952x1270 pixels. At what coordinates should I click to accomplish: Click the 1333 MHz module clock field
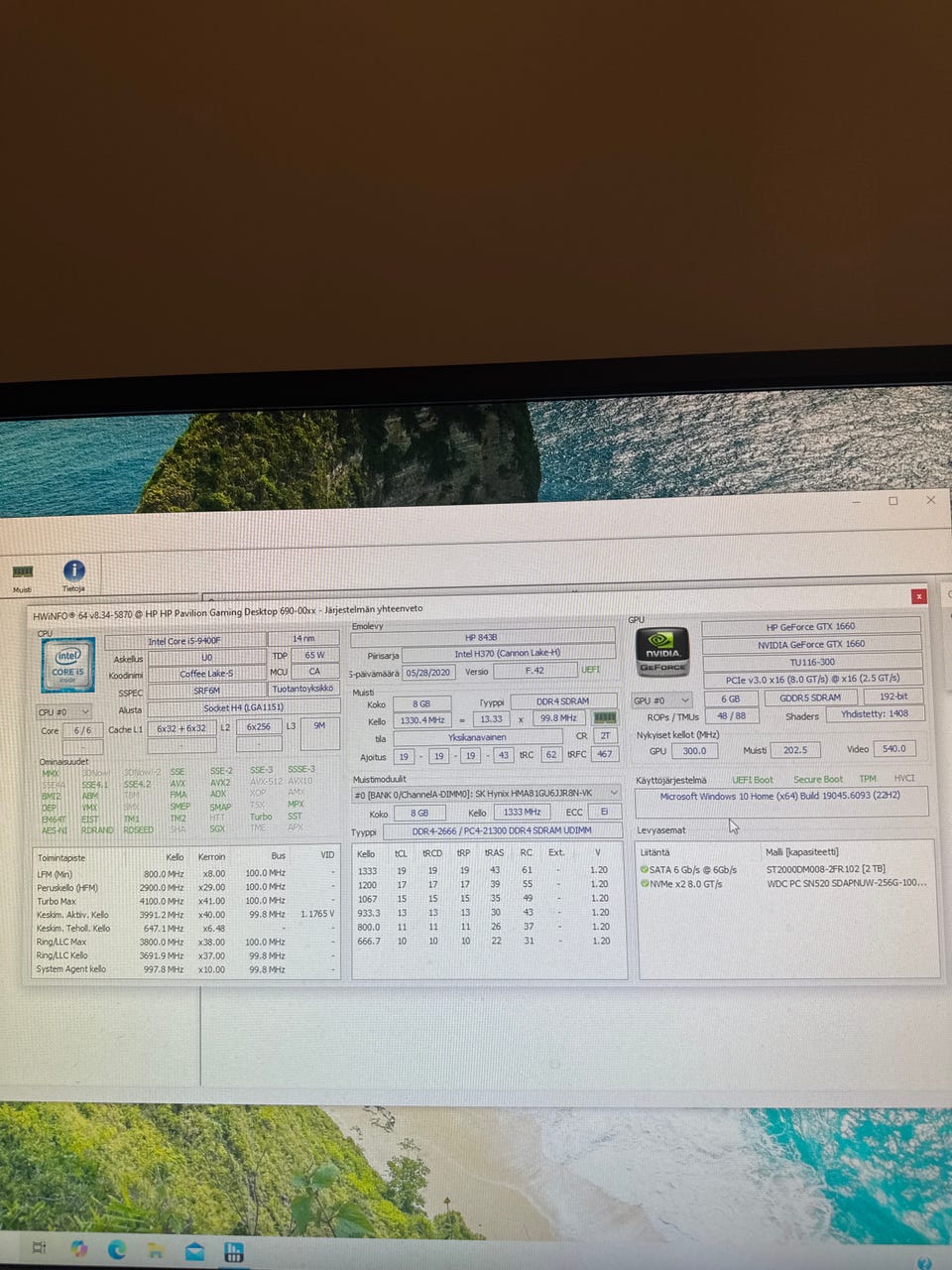522,813
